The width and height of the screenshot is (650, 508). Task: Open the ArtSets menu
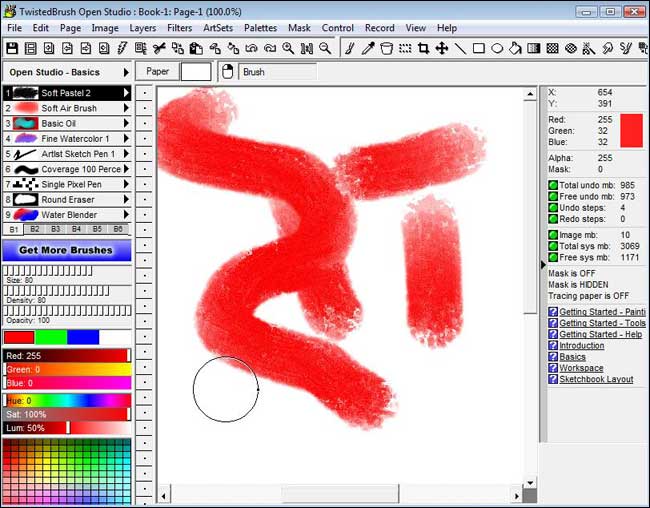pos(218,28)
